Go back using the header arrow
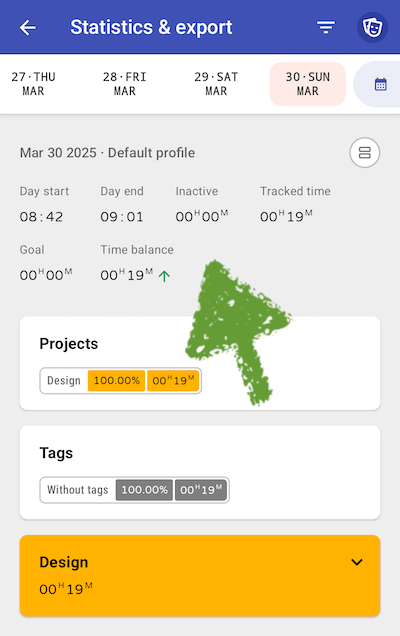This screenshot has height=636, width=400. coord(28,28)
